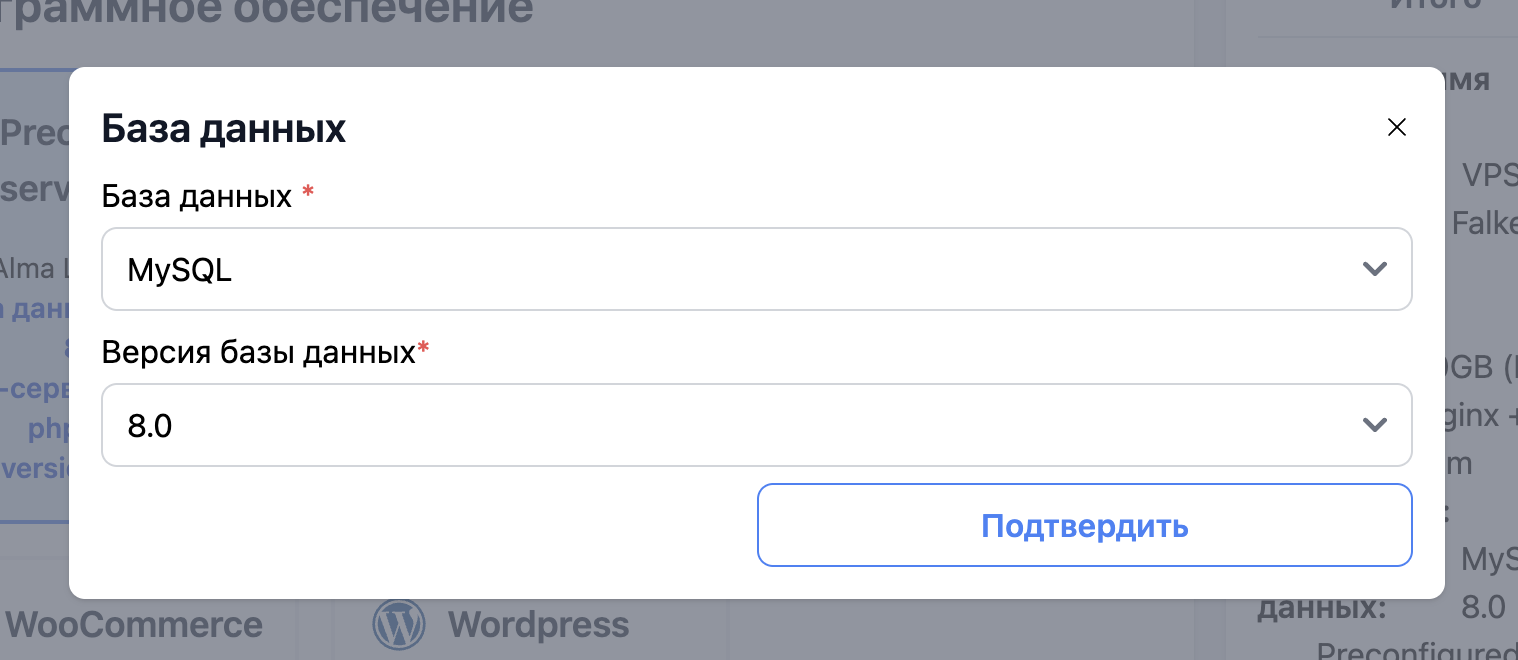Click the WordPress logo icon
Viewport: 1518px width, 660px height.
point(398,625)
